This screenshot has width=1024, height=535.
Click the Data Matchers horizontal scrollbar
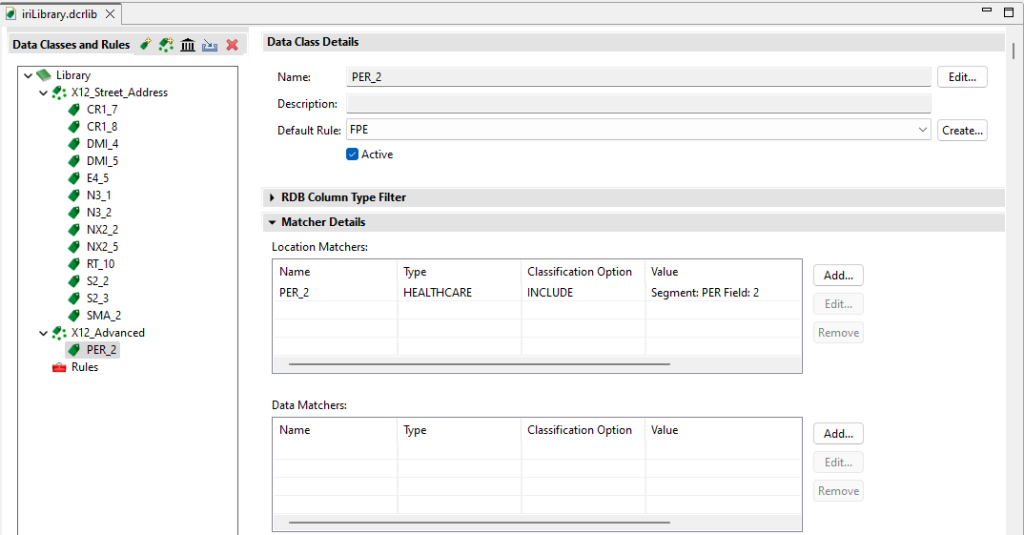click(x=479, y=523)
